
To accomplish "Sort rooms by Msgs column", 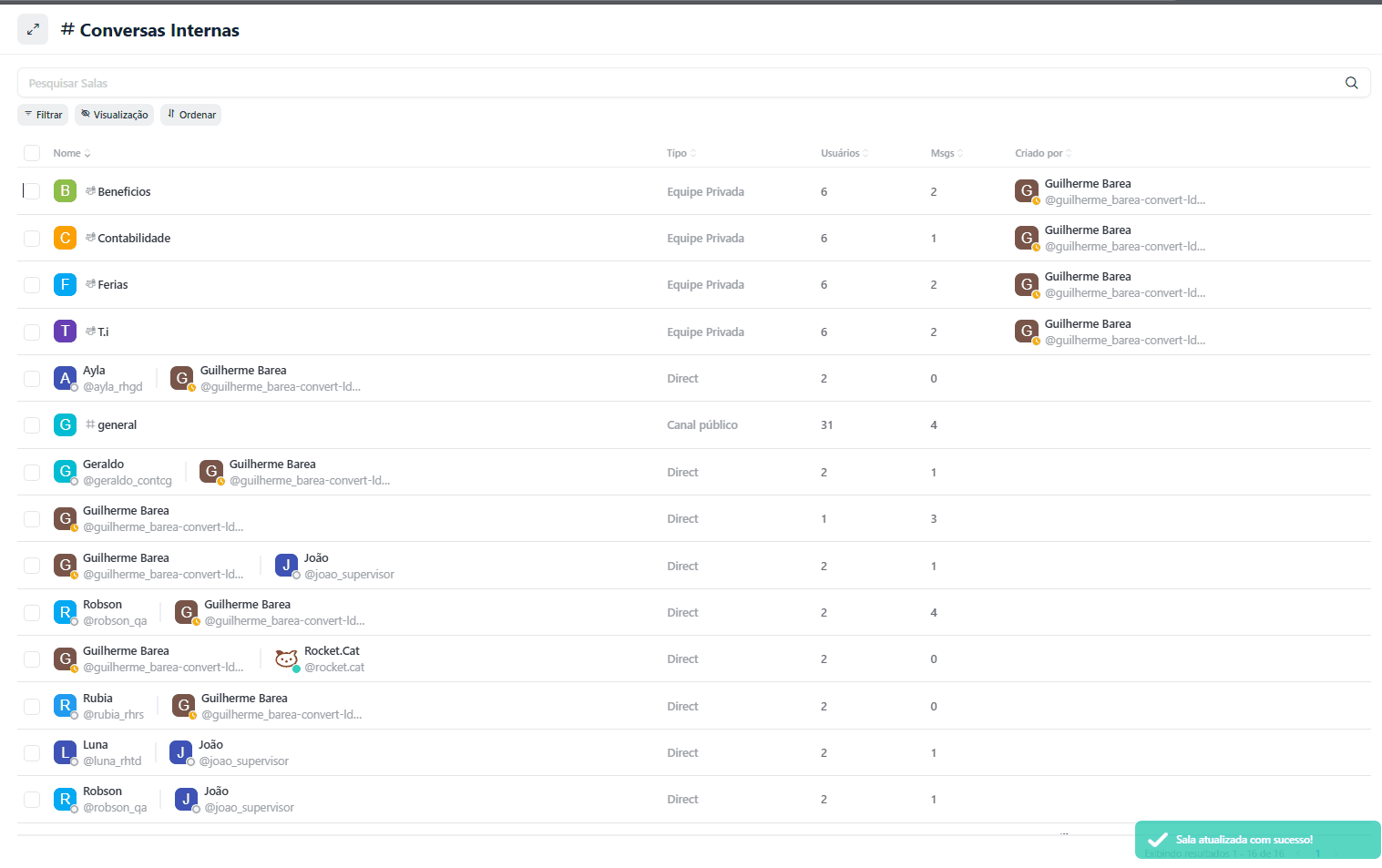I will (x=947, y=153).
